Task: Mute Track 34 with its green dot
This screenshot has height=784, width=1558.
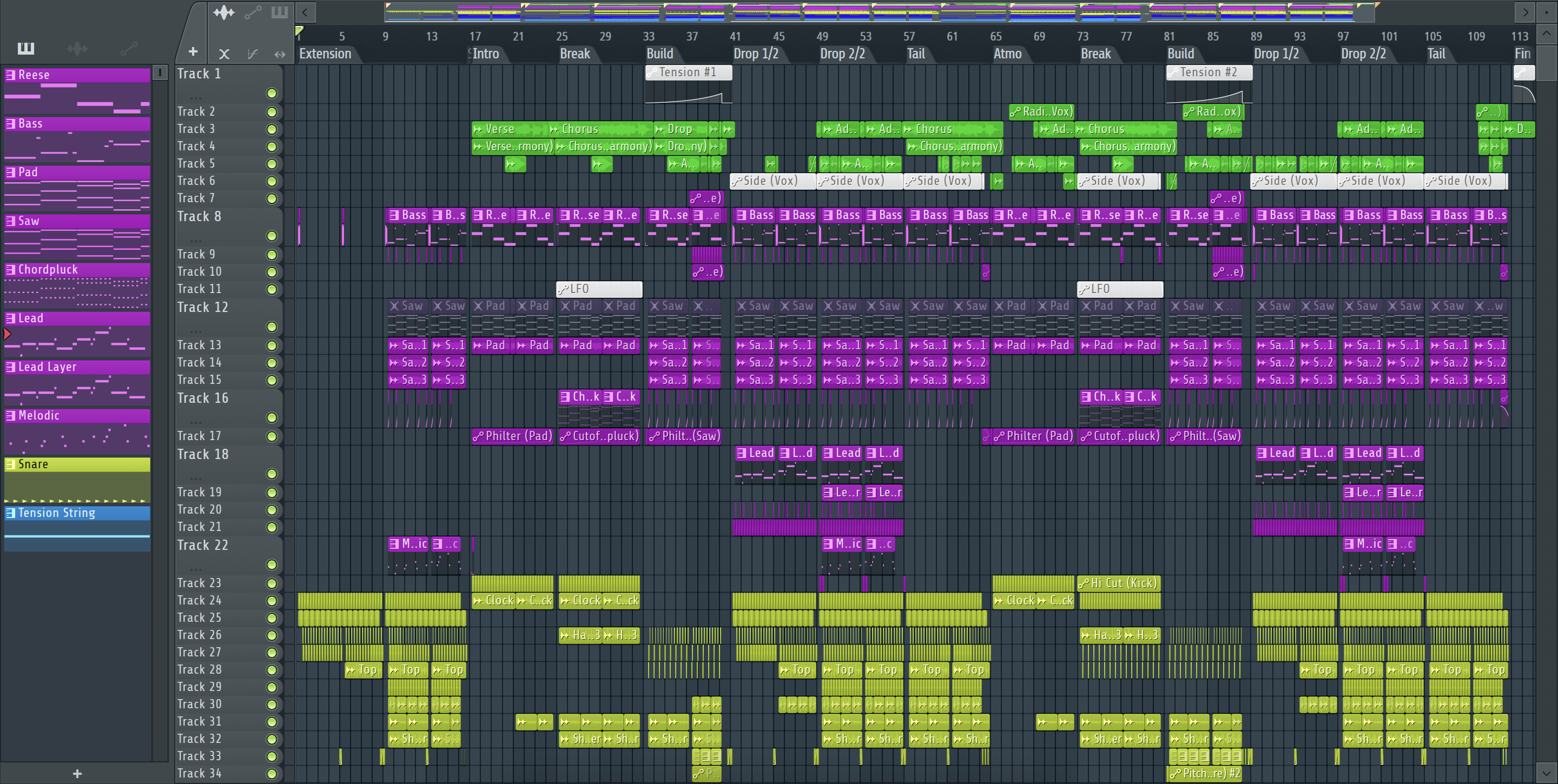Action: 272,774
